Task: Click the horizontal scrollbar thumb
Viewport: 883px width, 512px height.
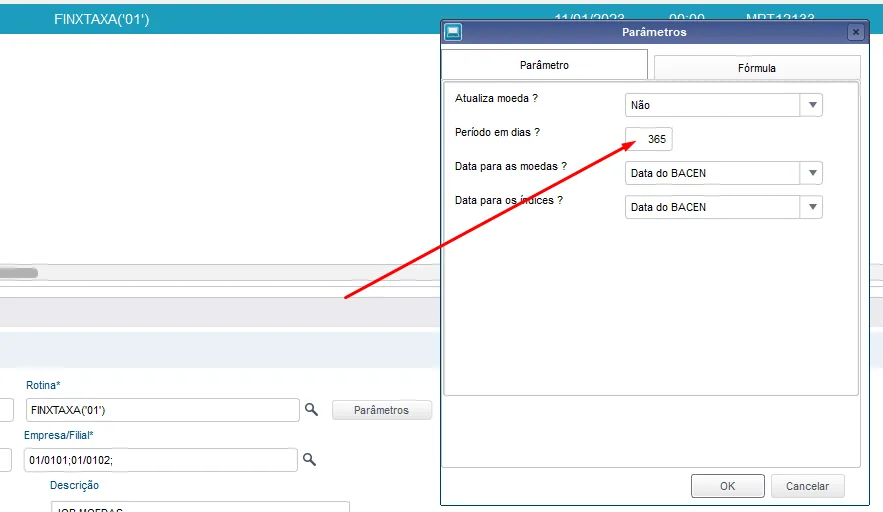Action: point(19,273)
